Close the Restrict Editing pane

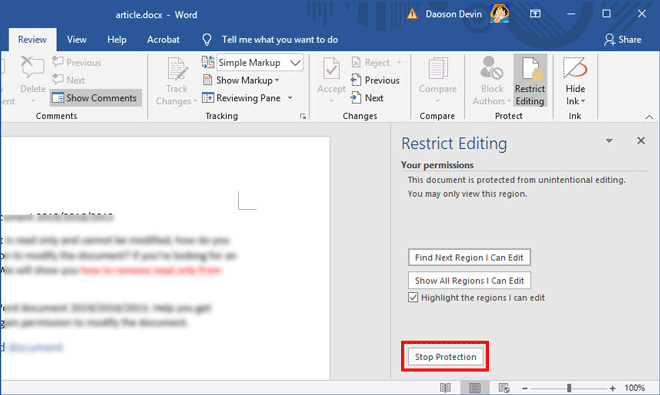click(x=641, y=141)
